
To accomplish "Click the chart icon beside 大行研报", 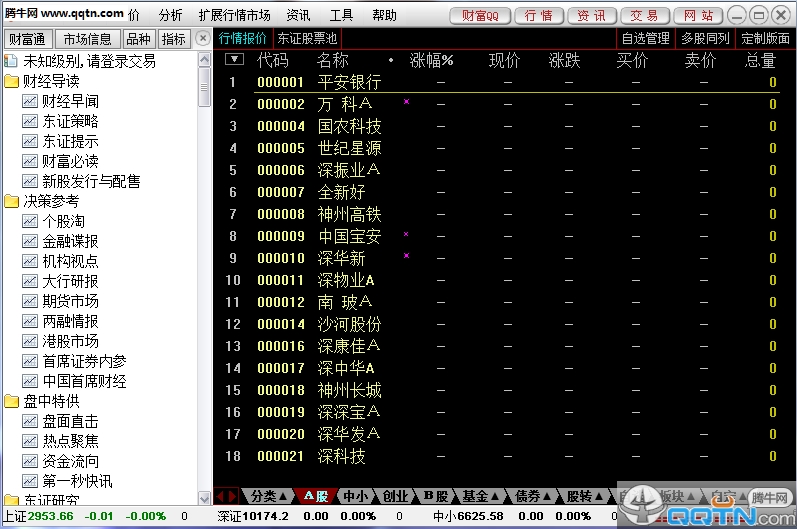I will [x=29, y=281].
